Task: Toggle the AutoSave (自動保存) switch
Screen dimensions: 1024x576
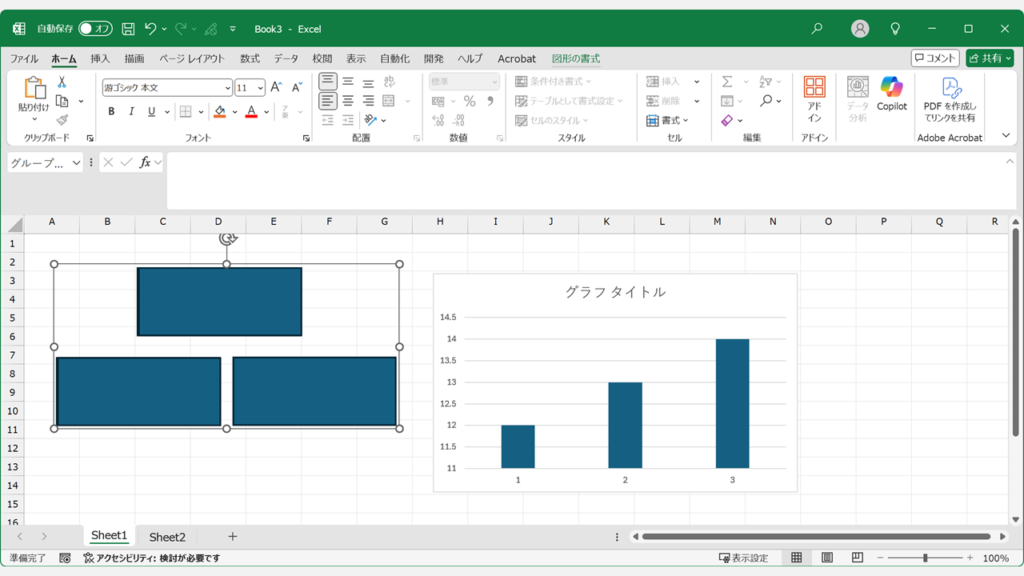Action: (x=95, y=29)
